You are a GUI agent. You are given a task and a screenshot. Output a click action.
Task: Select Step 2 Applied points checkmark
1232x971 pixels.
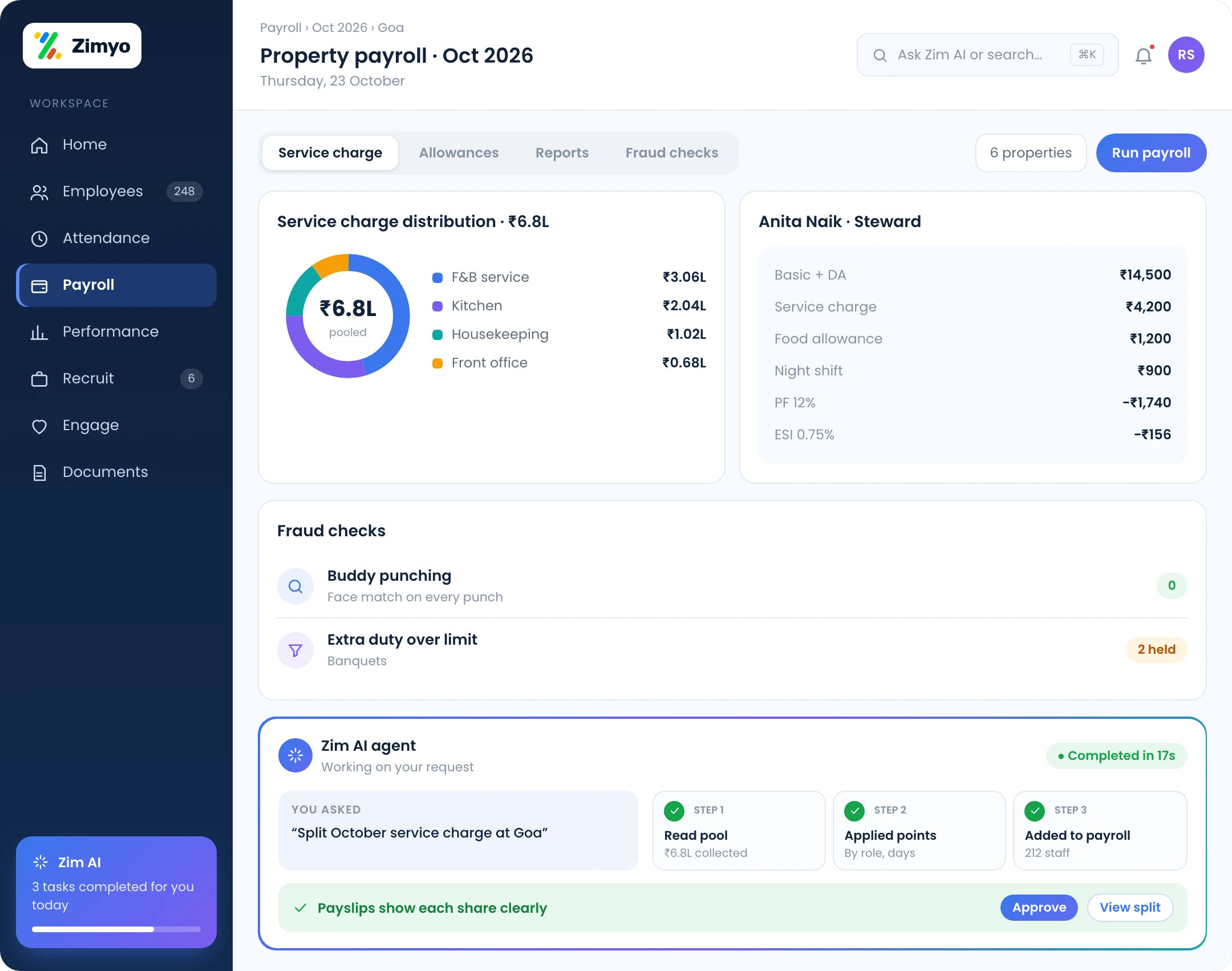pos(854,810)
